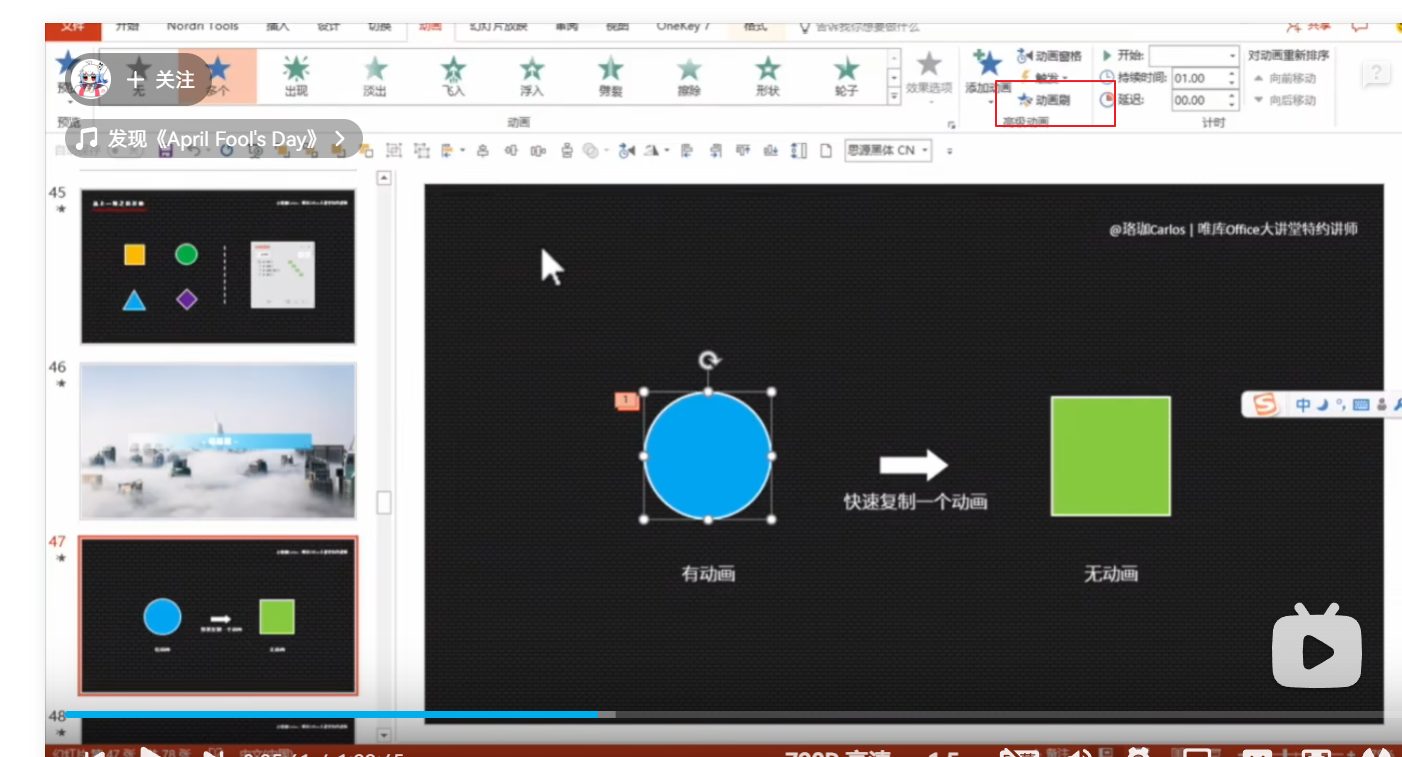Increase 持续时间 with up spinner
This screenshot has width=1402, height=757.
coord(1232,73)
